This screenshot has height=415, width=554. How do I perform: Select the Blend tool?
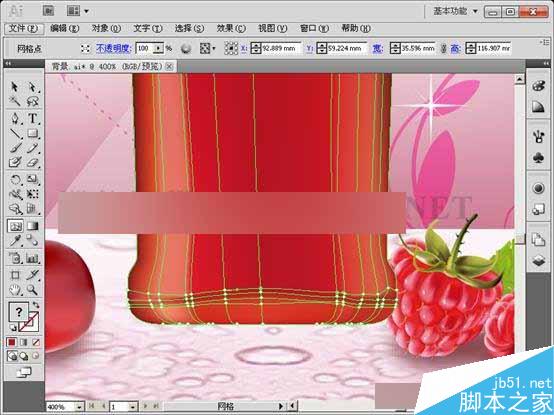pyautogui.click(x=32, y=241)
